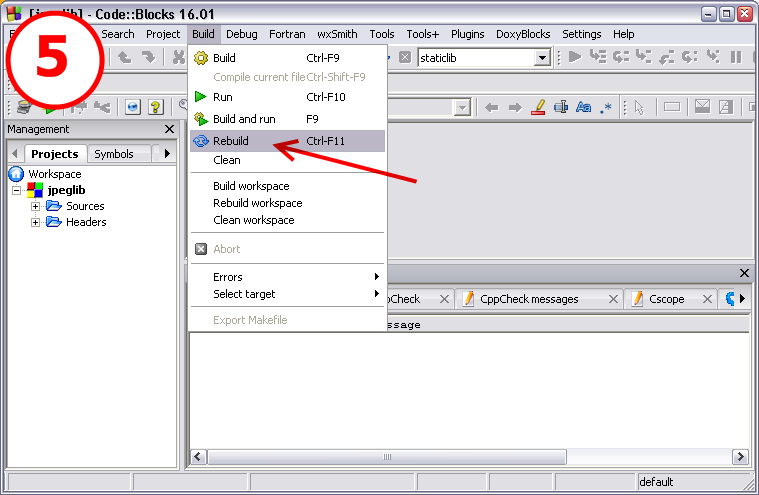Click the Debug/Continue play icon

click(x=575, y=57)
